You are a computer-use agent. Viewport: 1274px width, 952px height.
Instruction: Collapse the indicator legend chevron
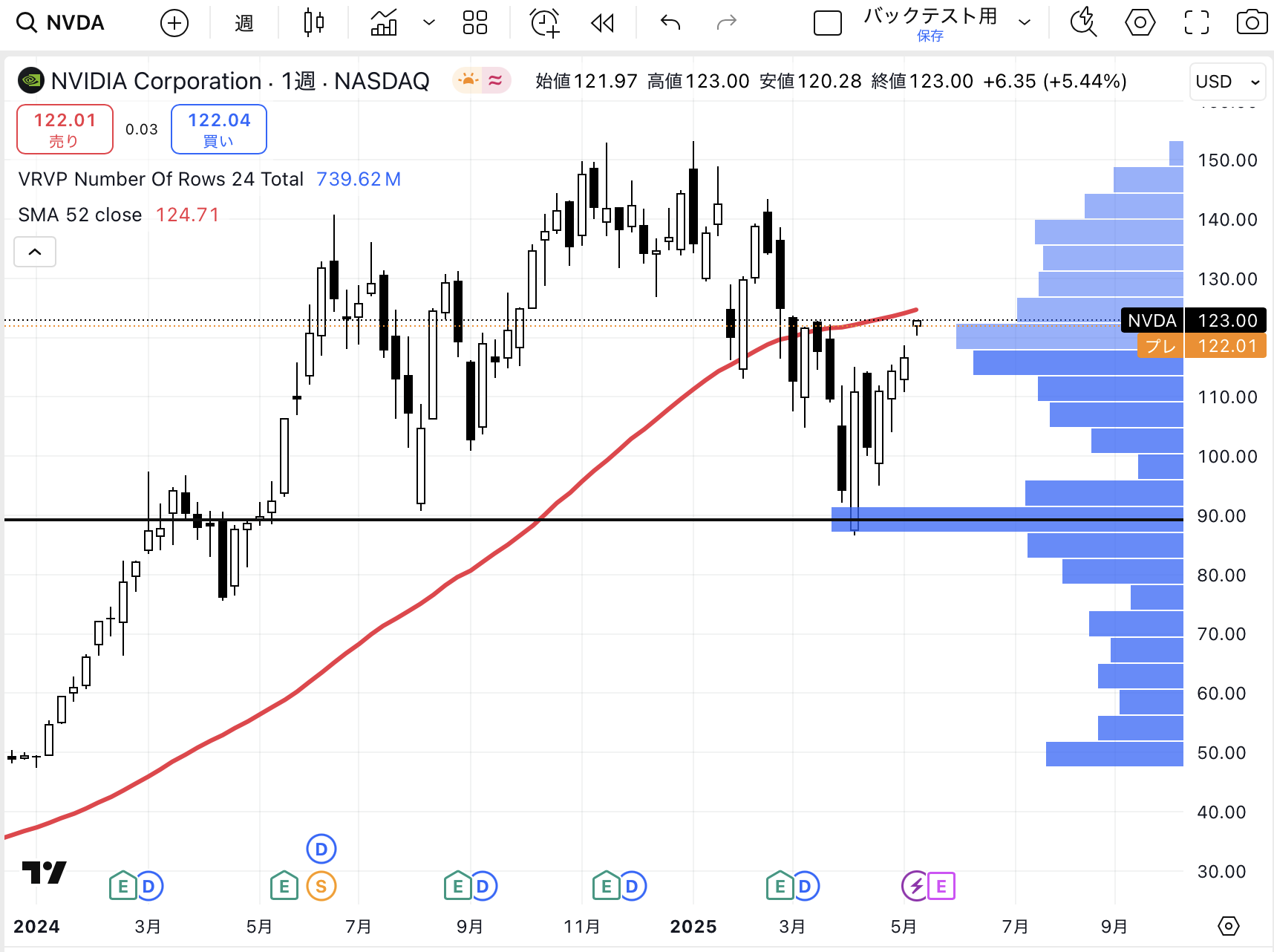35,252
